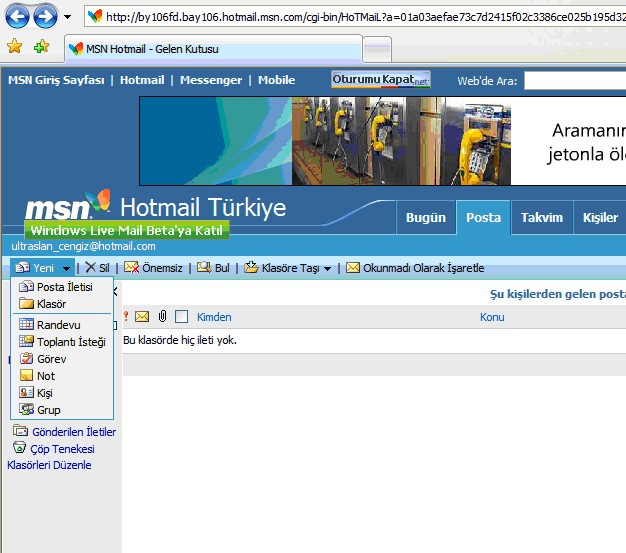Click the ultraslan_cengiz@hotmail.com account text
Screen dimensions: 626x553
click(x=83, y=246)
